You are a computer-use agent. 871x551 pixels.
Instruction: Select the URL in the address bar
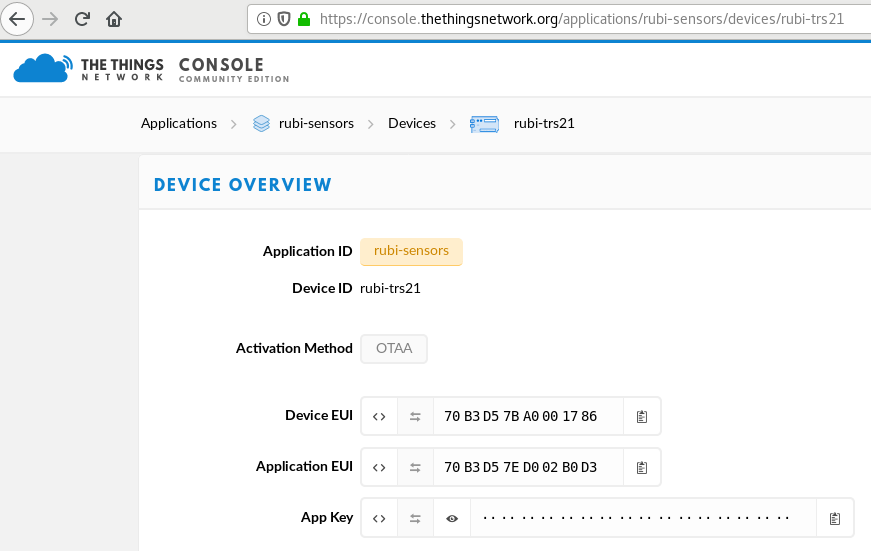[582, 19]
